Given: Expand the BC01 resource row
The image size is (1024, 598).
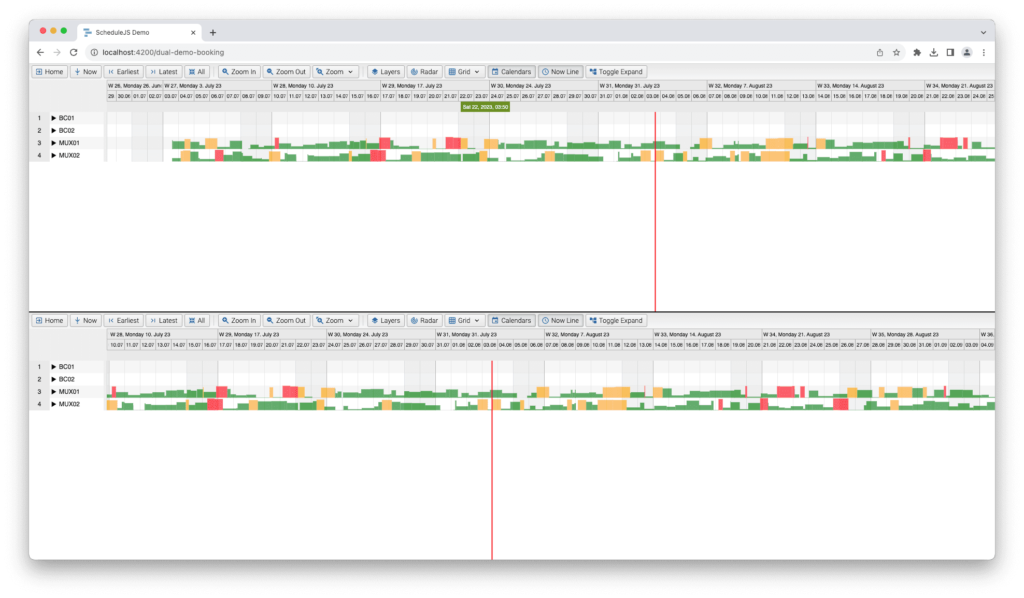Looking at the screenshot, I should [54, 117].
